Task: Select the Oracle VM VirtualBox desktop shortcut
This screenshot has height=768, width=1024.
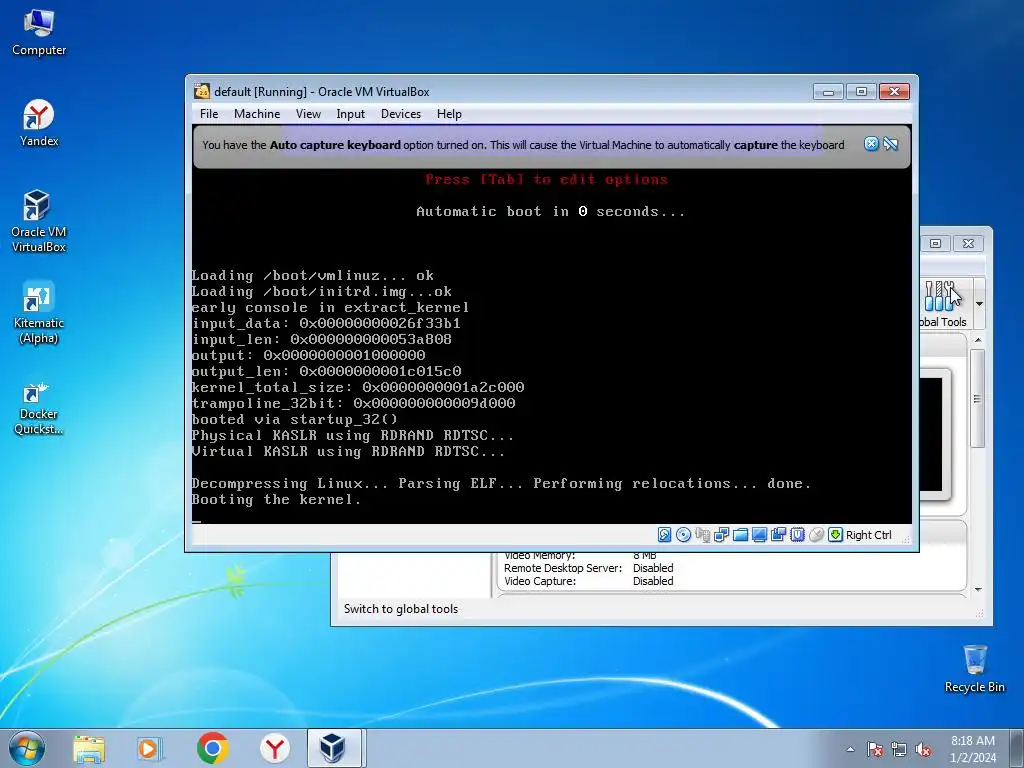Action: (x=39, y=221)
